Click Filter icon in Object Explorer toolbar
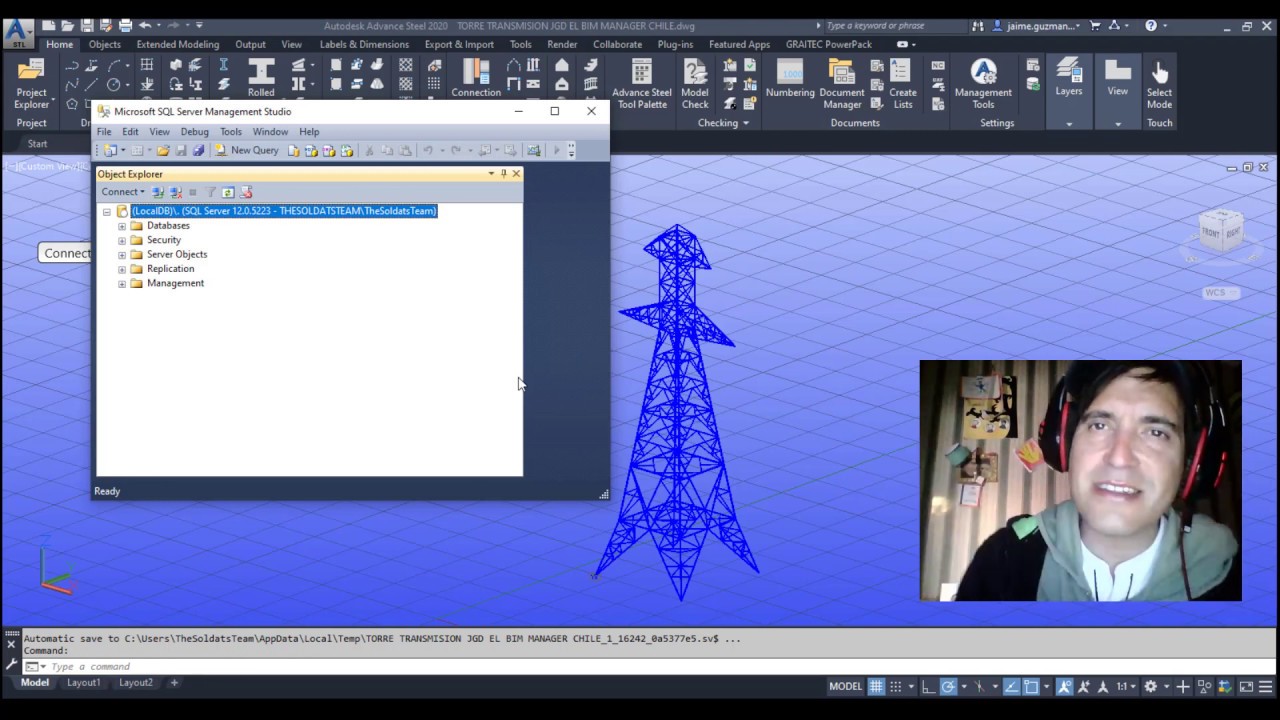The height and width of the screenshot is (720, 1280). 211,192
